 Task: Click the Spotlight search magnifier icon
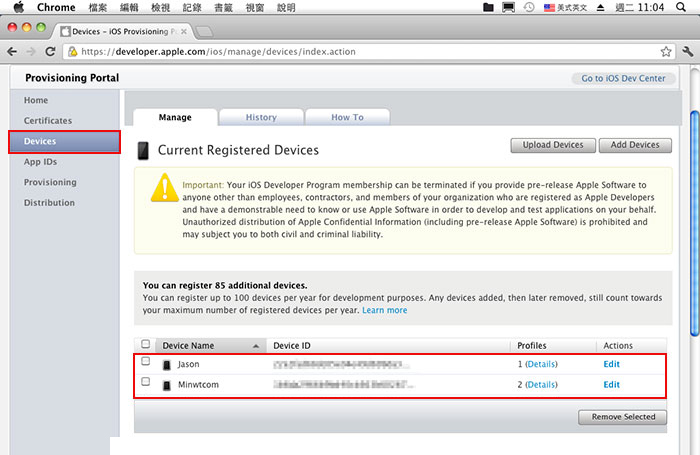pyautogui.click(x=681, y=7)
